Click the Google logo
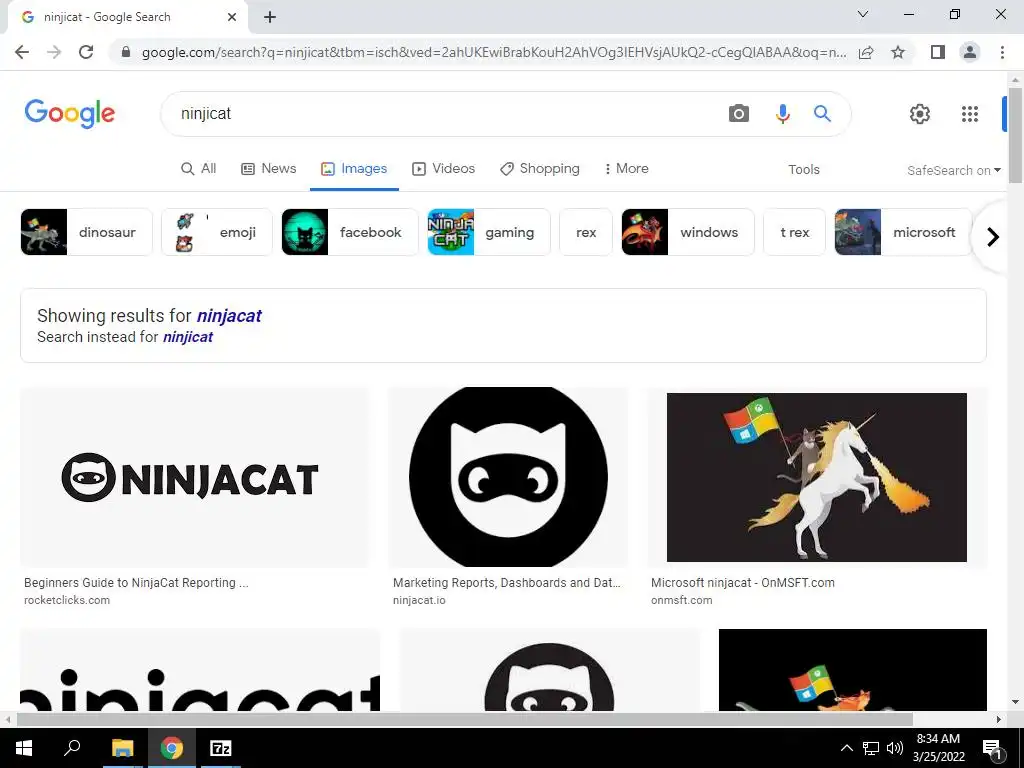 70,114
